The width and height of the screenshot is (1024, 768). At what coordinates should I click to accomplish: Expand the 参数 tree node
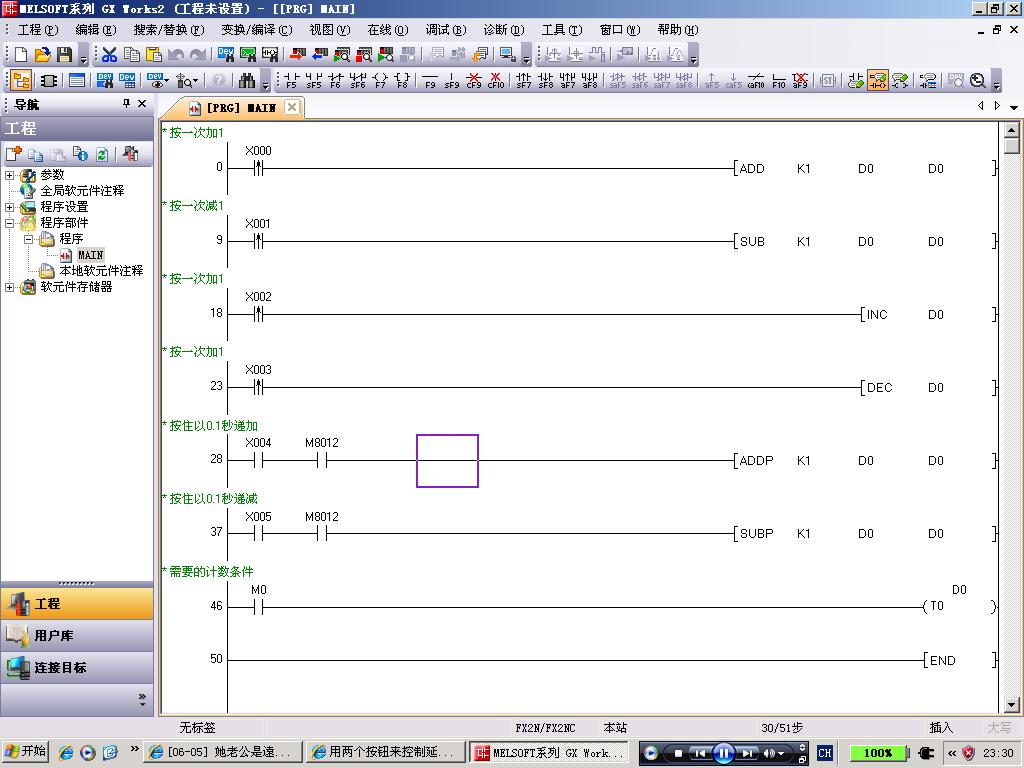[x=10, y=175]
